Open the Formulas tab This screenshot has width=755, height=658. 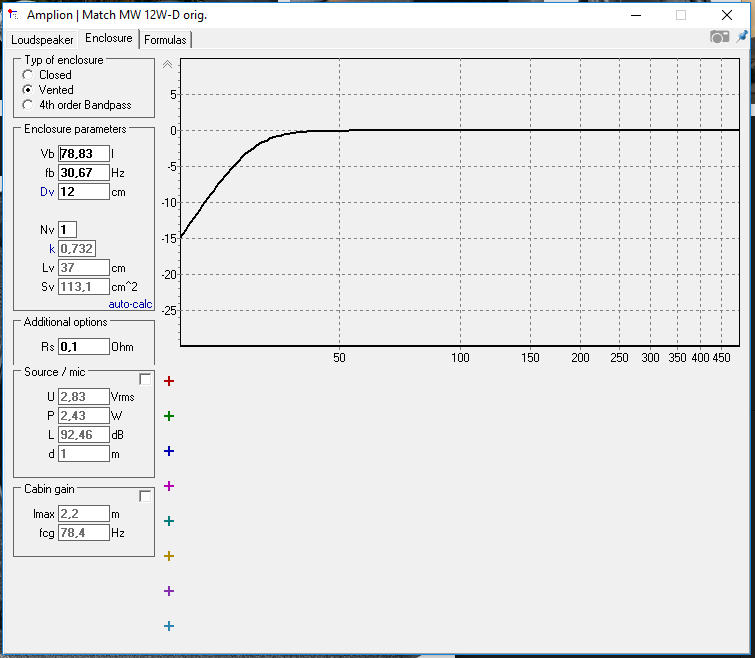(165, 40)
